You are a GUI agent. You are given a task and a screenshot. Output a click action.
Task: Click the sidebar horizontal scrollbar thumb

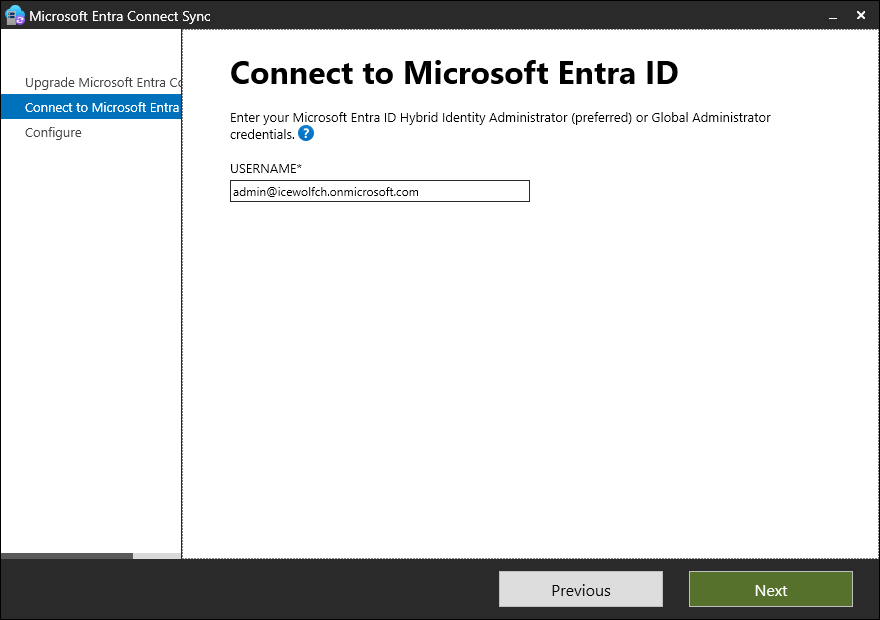point(67,556)
